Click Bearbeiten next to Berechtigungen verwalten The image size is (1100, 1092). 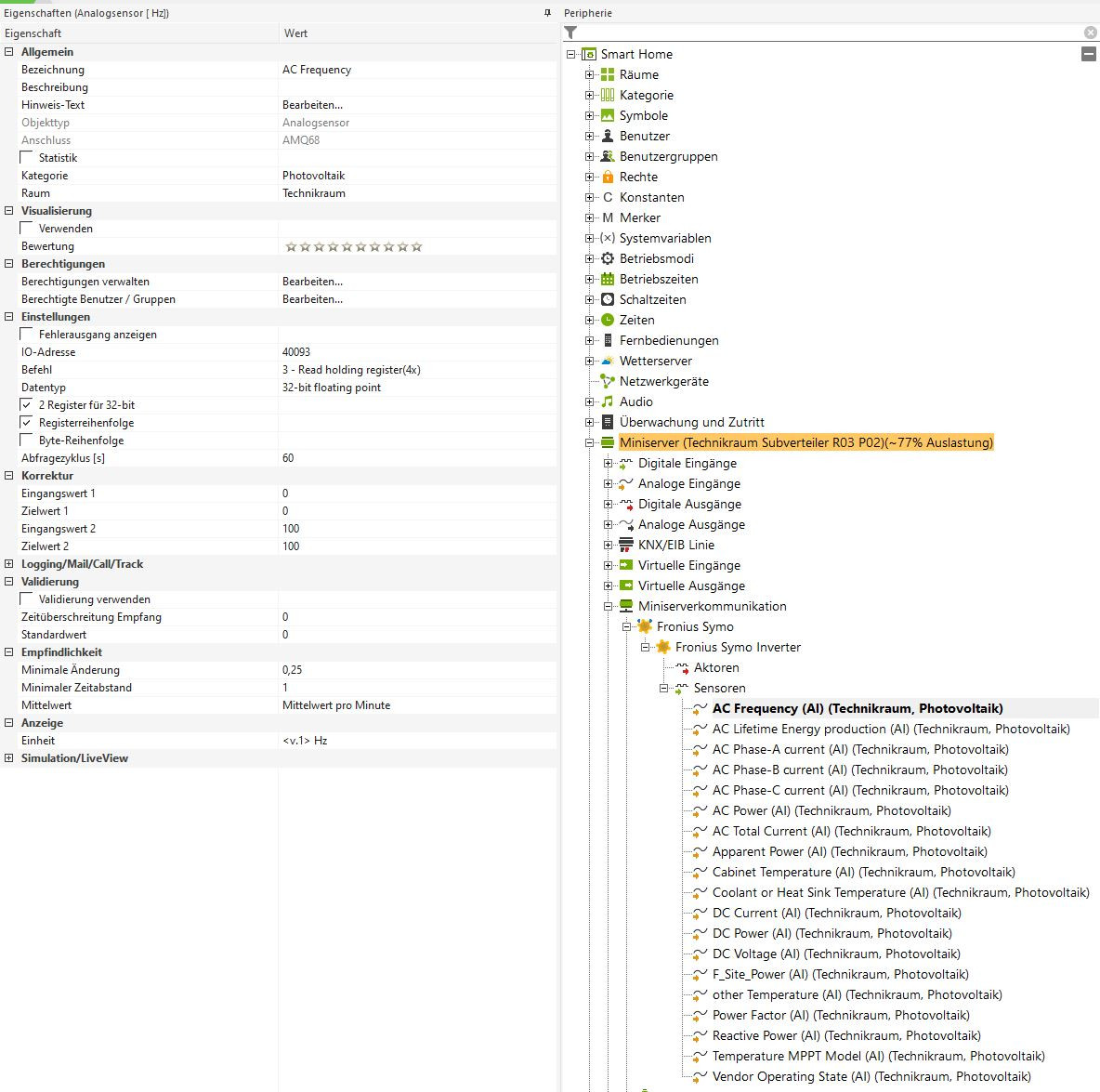pos(312,282)
